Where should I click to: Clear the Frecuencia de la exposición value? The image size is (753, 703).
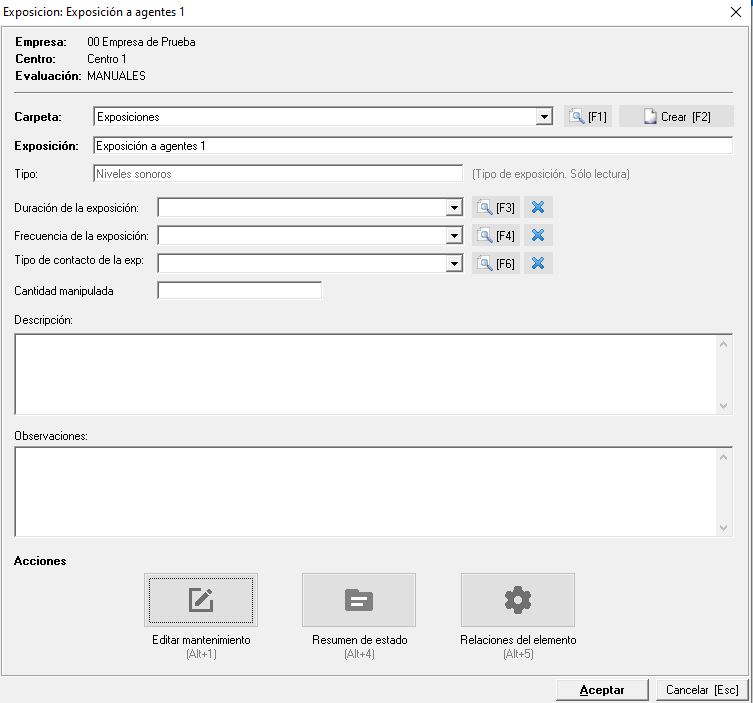(x=537, y=236)
